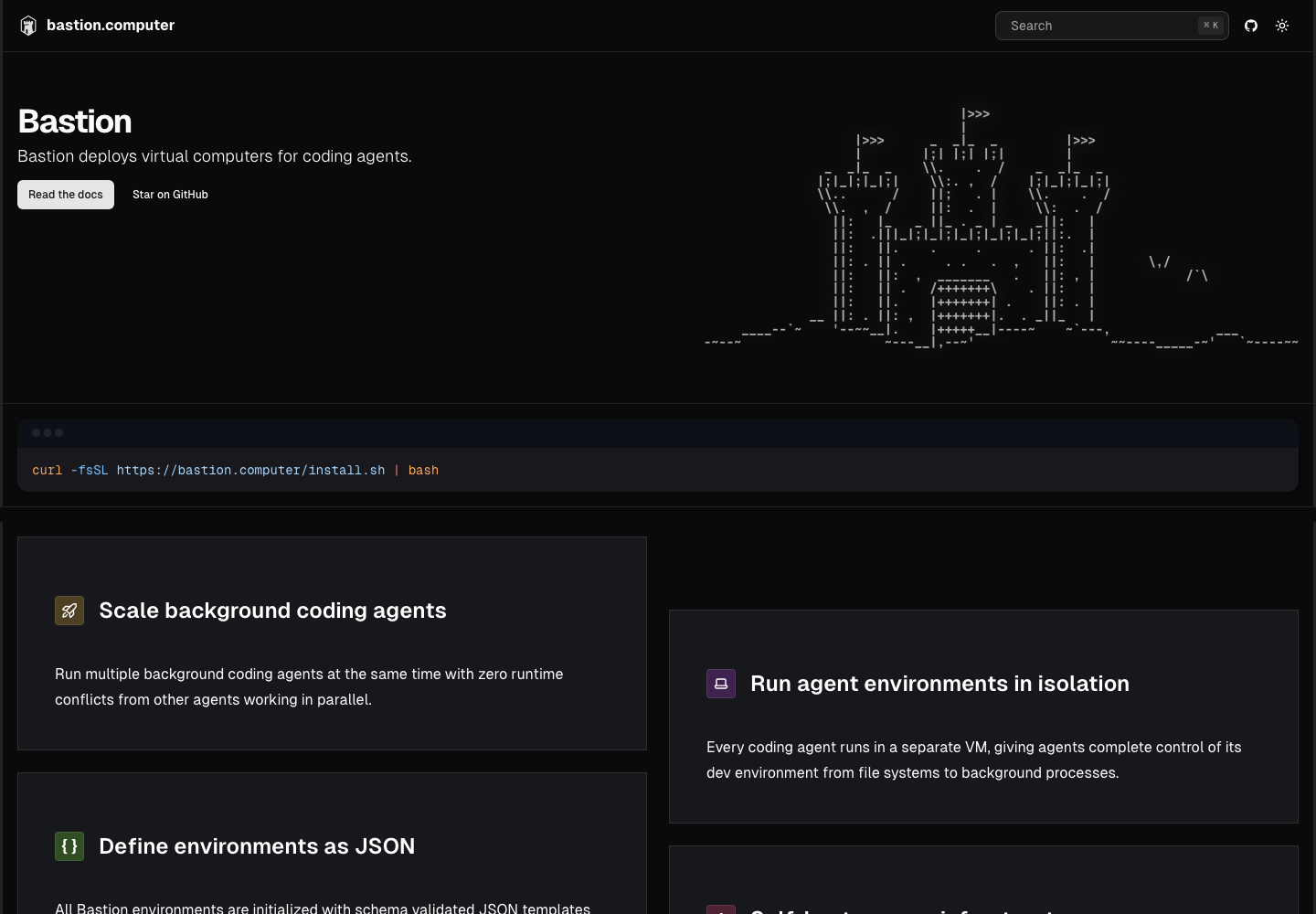Viewport: 1316px width, 914px height.
Task: Click the paragraph about zero runtime conflicts
Action: pyautogui.click(x=309, y=686)
